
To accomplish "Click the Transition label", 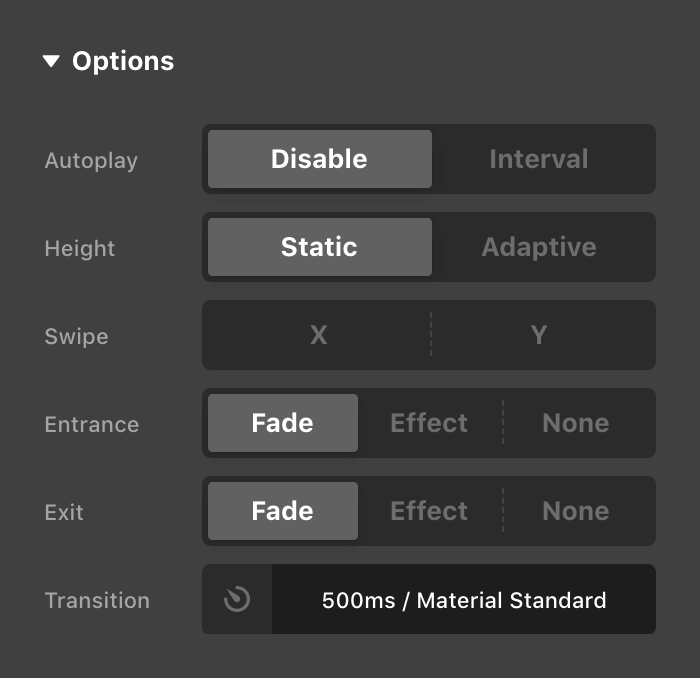I will click(x=97, y=600).
